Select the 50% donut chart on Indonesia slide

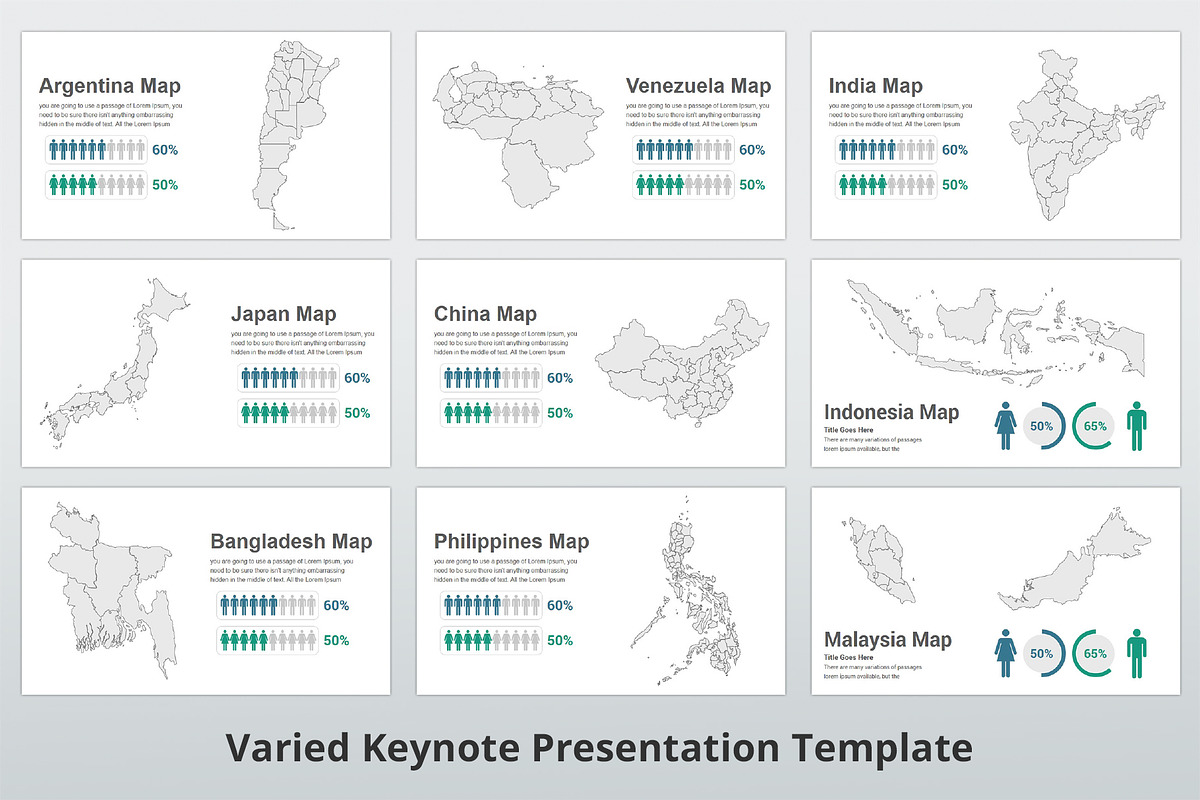click(x=1042, y=426)
